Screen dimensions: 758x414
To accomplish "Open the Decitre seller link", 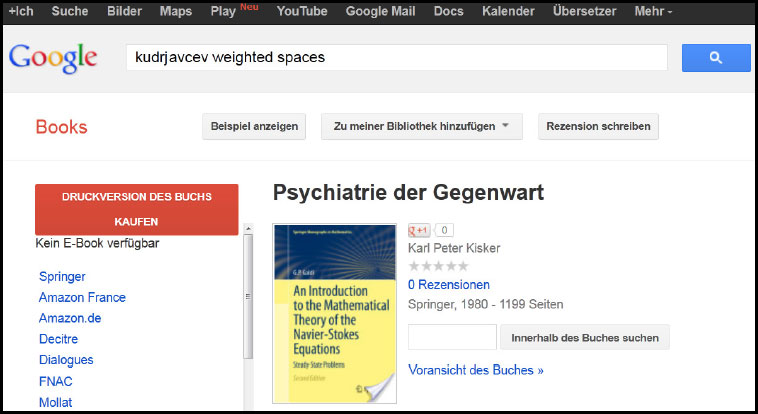I will [x=58, y=339].
